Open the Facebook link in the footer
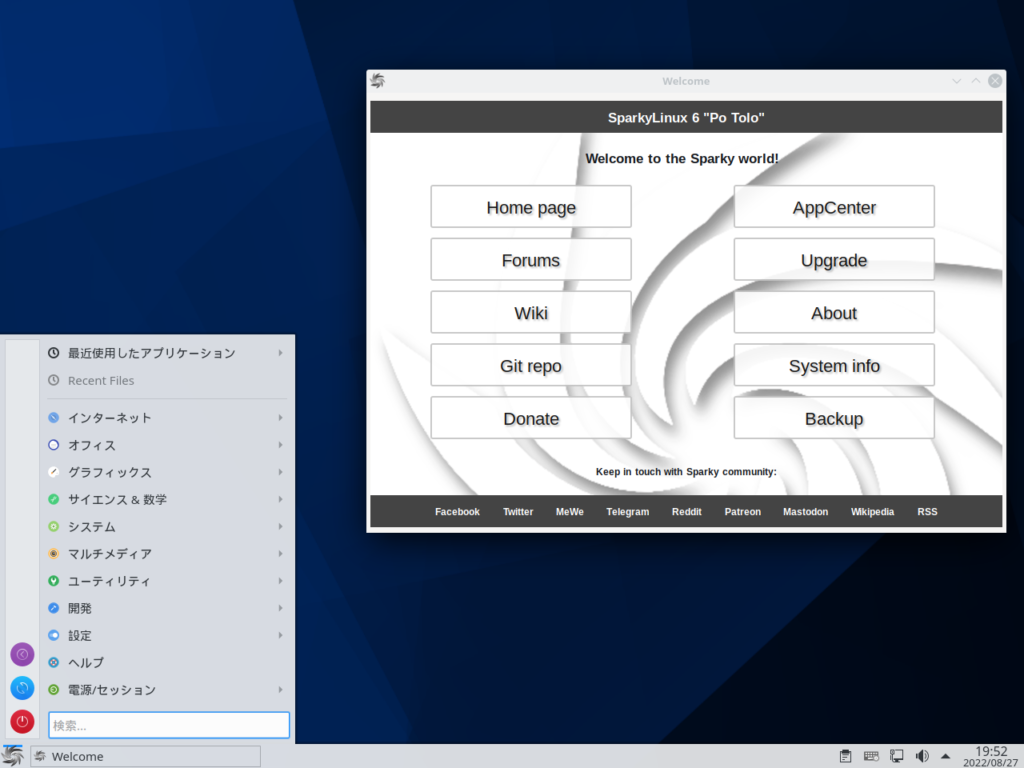The height and width of the screenshot is (768, 1024). coord(457,511)
